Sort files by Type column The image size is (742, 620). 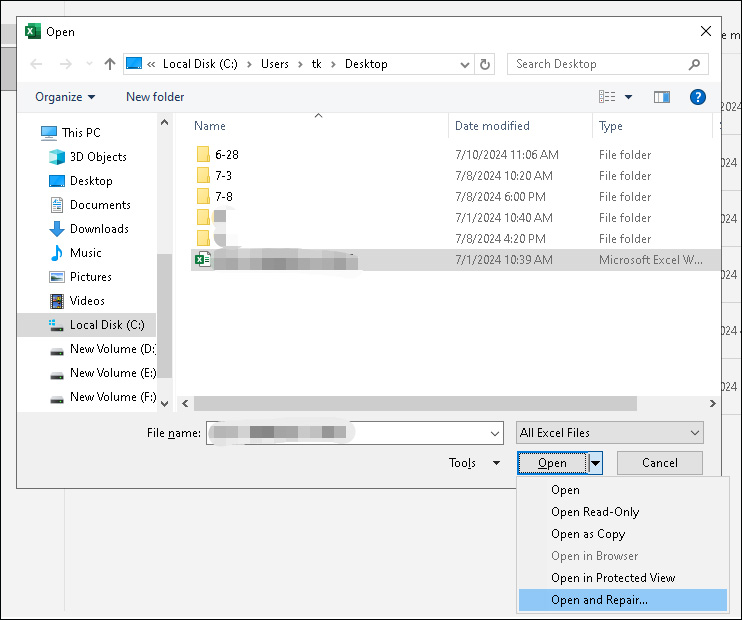(610, 126)
